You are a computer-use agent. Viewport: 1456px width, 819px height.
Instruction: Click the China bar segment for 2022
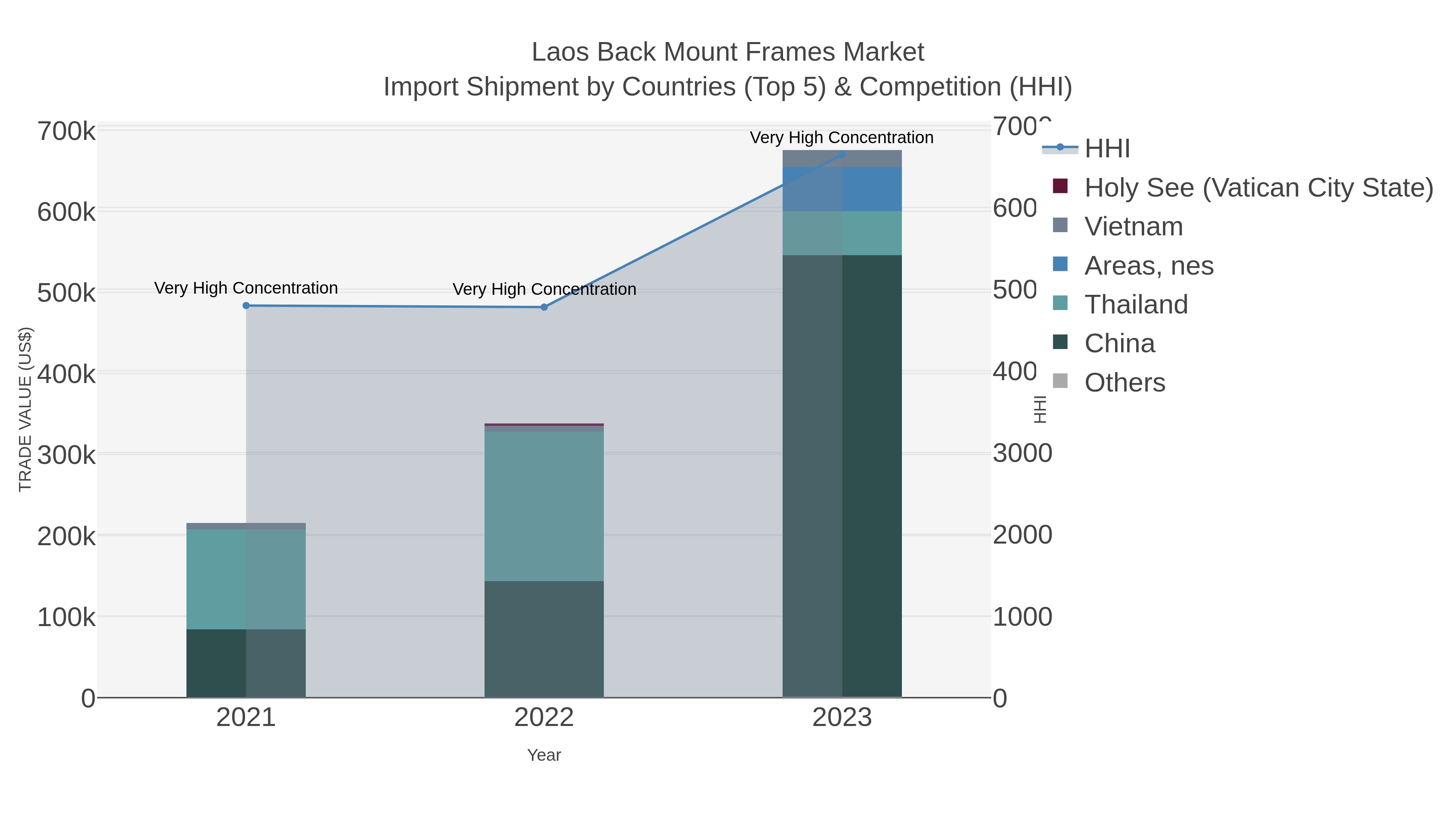[x=544, y=639]
